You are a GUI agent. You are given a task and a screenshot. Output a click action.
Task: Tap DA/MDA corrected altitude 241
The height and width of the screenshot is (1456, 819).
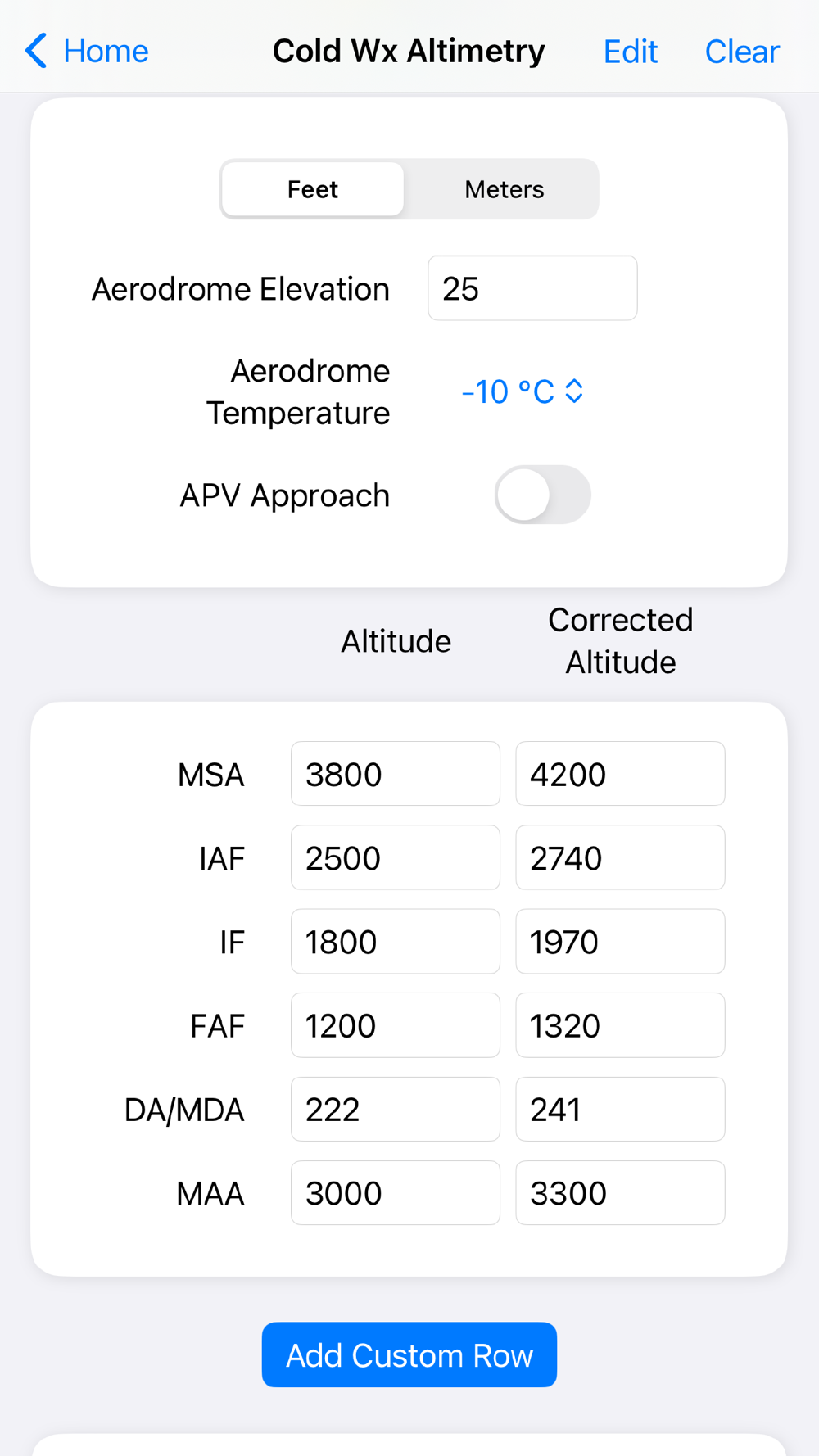coord(620,1110)
